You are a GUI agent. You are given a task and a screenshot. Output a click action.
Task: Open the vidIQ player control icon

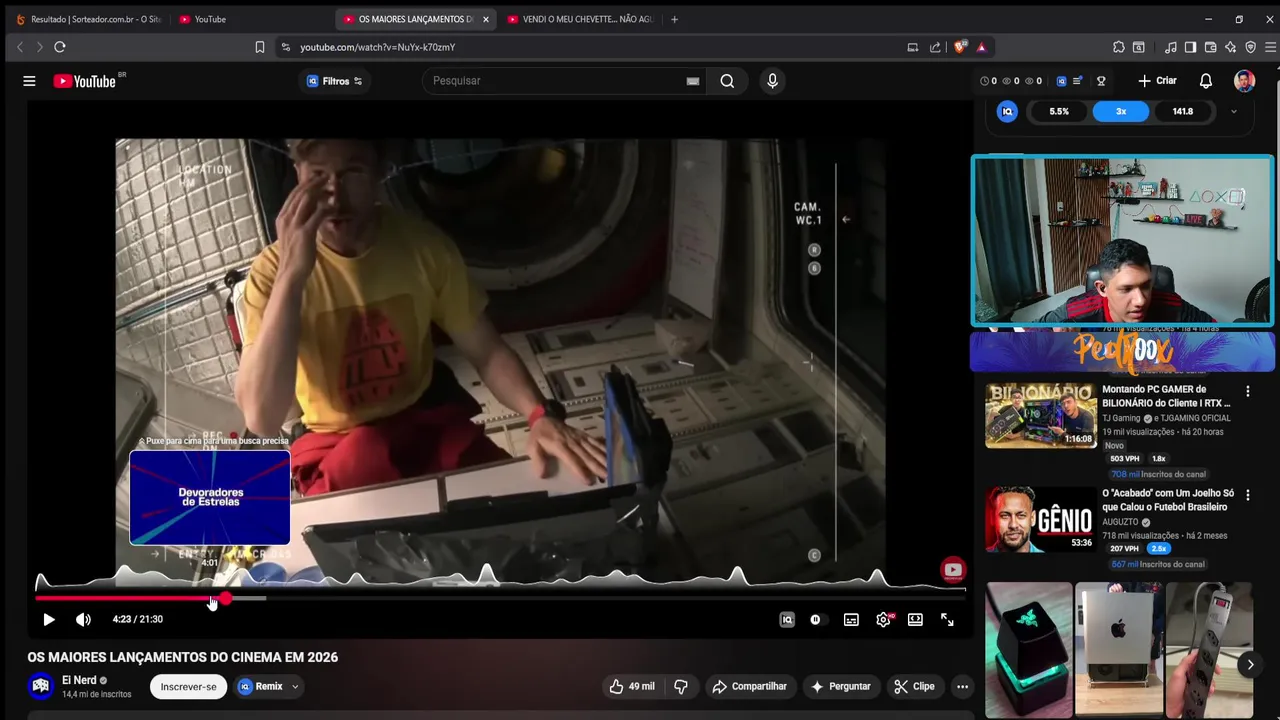pos(787,620)
